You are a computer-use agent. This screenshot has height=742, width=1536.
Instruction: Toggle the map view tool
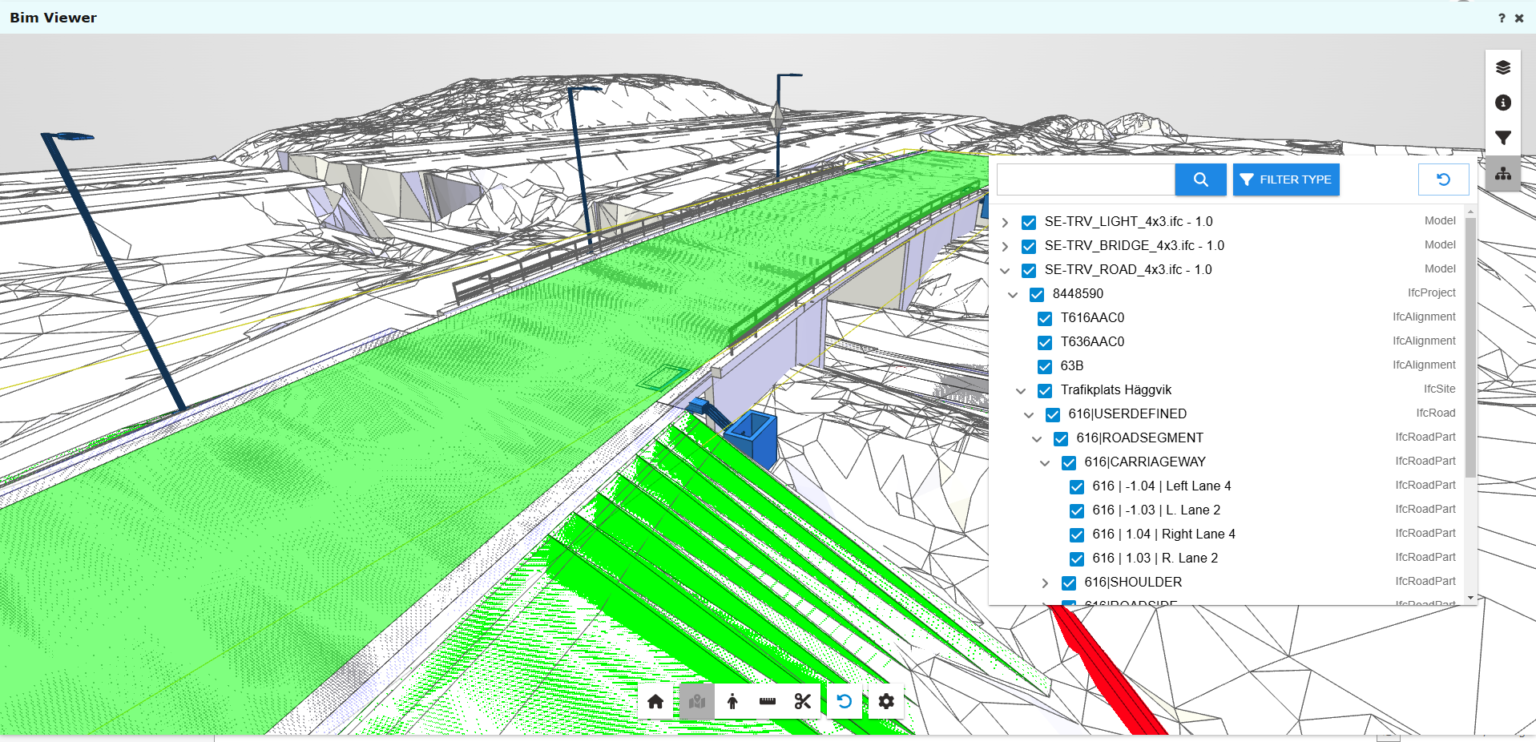[697, 701]
